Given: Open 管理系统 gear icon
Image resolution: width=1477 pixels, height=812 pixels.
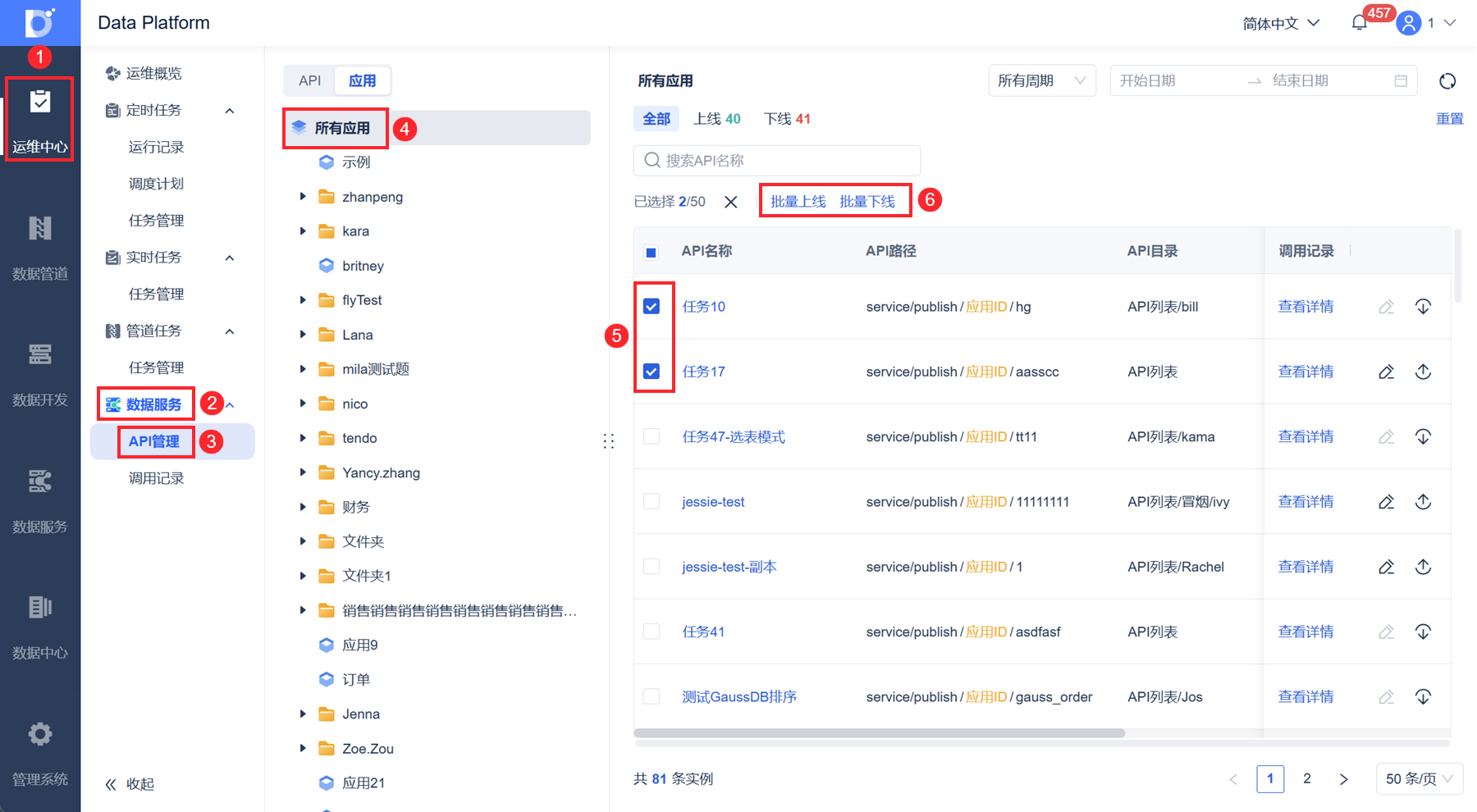Looking at the screenshot, I should (39, 755).
